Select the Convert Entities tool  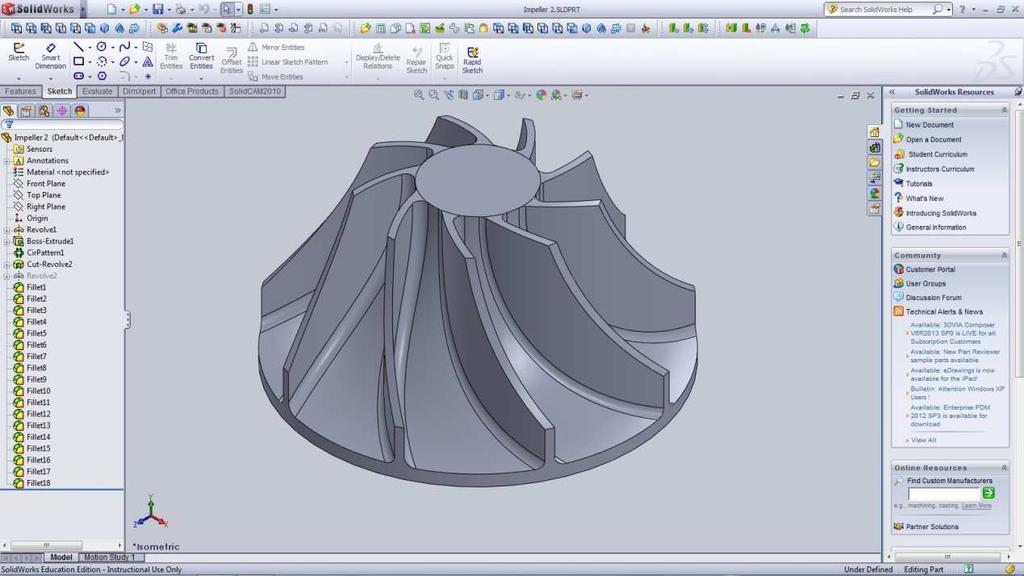point(201,56)
